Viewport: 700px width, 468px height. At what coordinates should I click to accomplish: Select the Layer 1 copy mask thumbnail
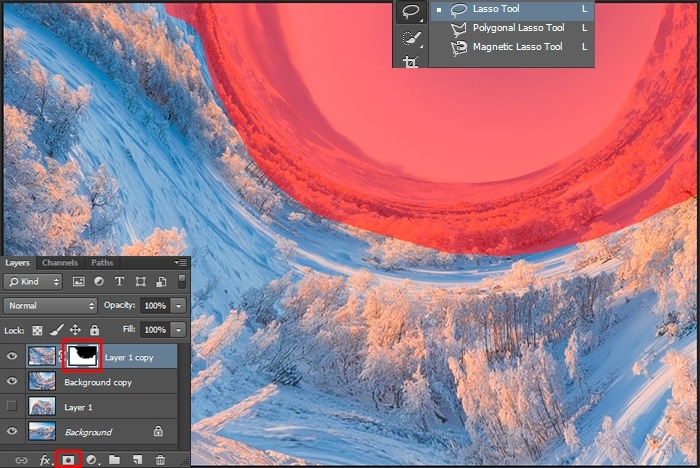coord(83,355)
